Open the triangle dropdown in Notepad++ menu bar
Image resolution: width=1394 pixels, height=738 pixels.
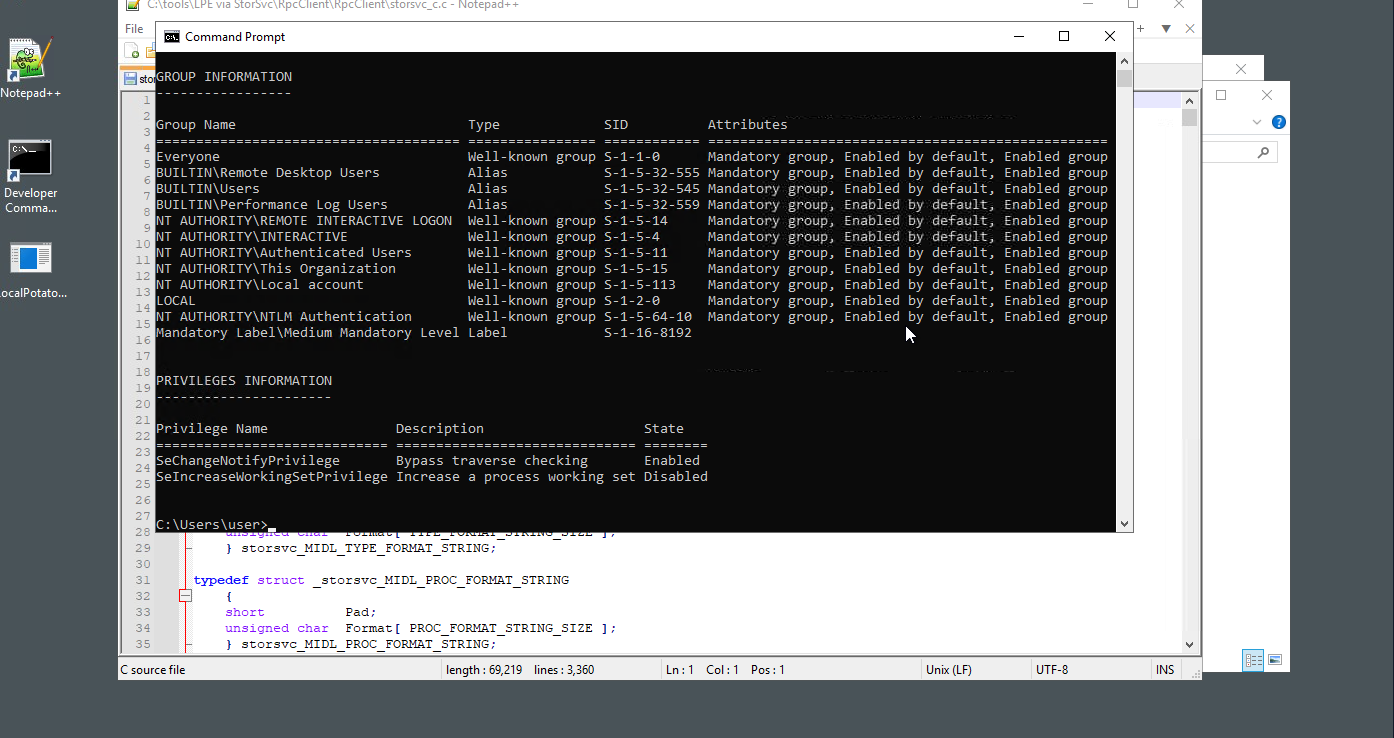pyautogui.click(x=1166, y=29)
